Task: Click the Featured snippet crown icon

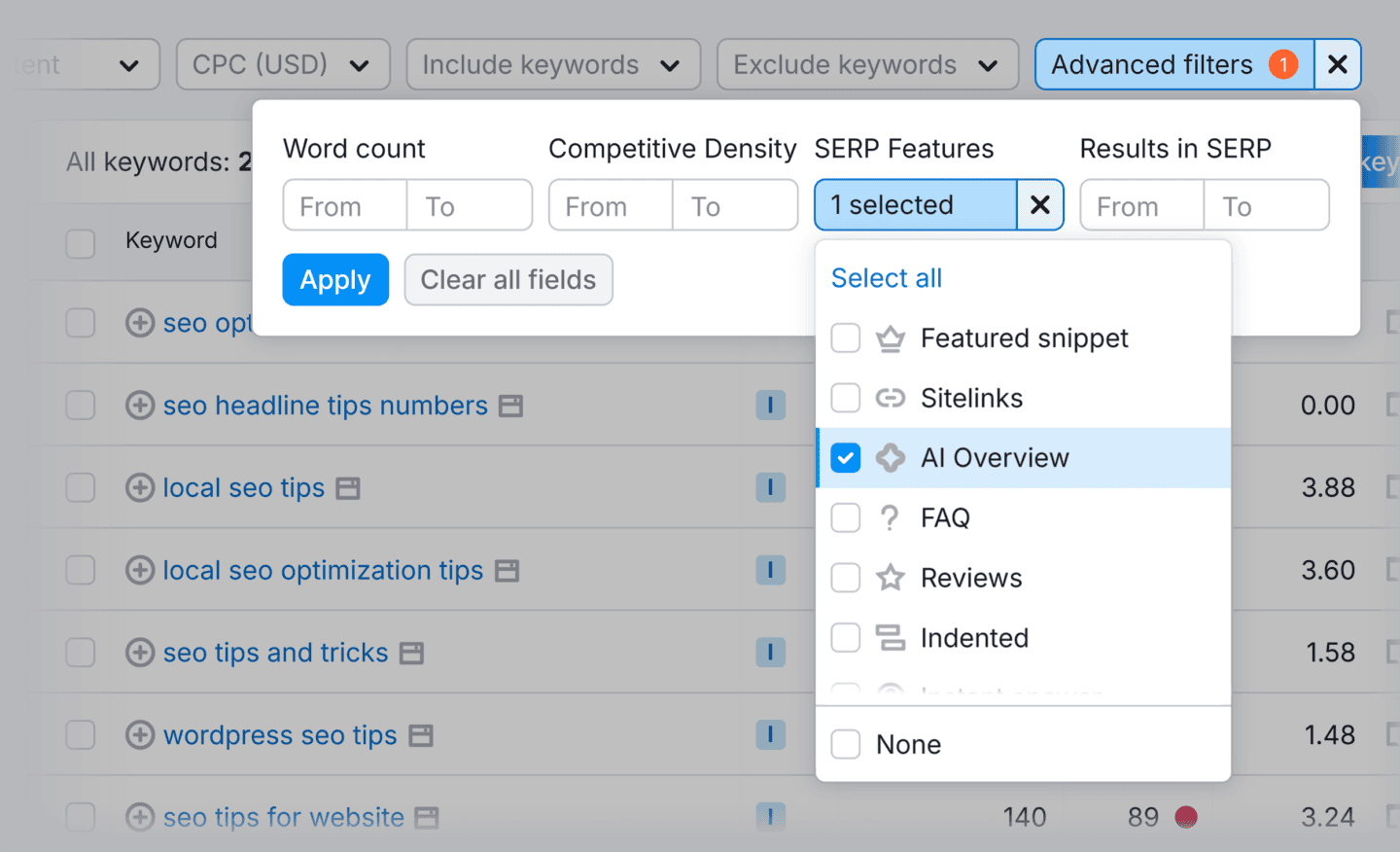Action: (891, 337)
